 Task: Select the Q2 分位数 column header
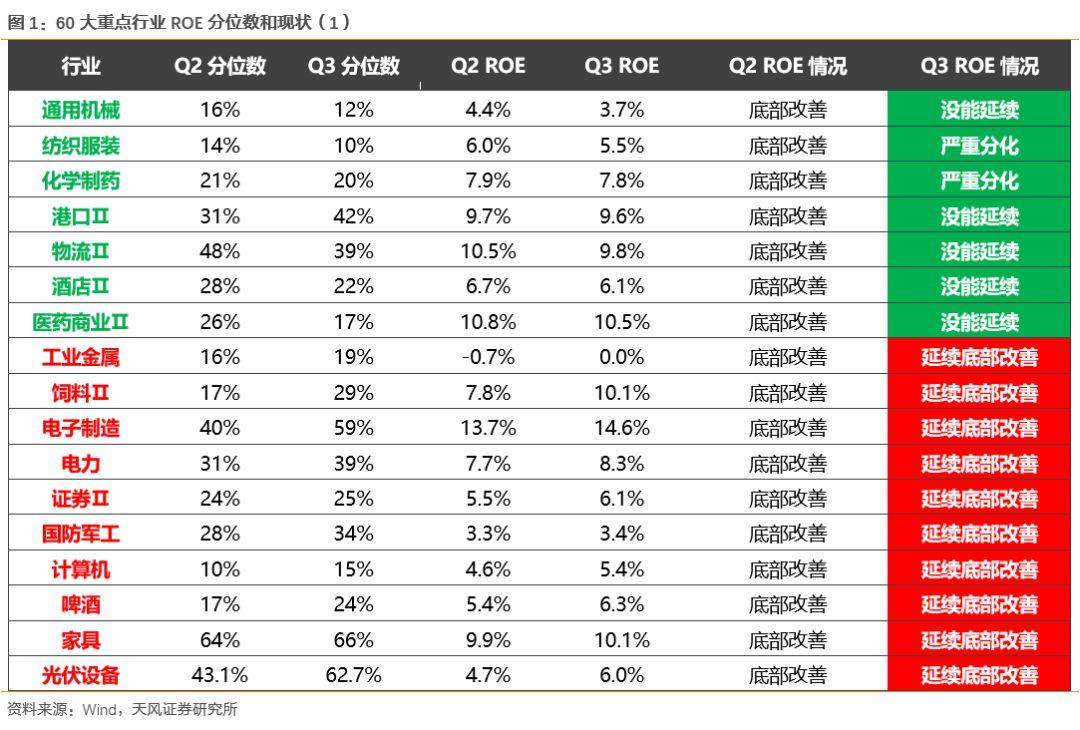(x=220, y=66)
